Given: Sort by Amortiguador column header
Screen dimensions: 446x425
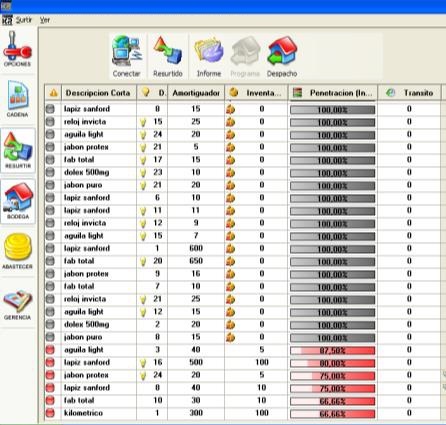Looking at the screenshot, I should [x=196, y=93].
